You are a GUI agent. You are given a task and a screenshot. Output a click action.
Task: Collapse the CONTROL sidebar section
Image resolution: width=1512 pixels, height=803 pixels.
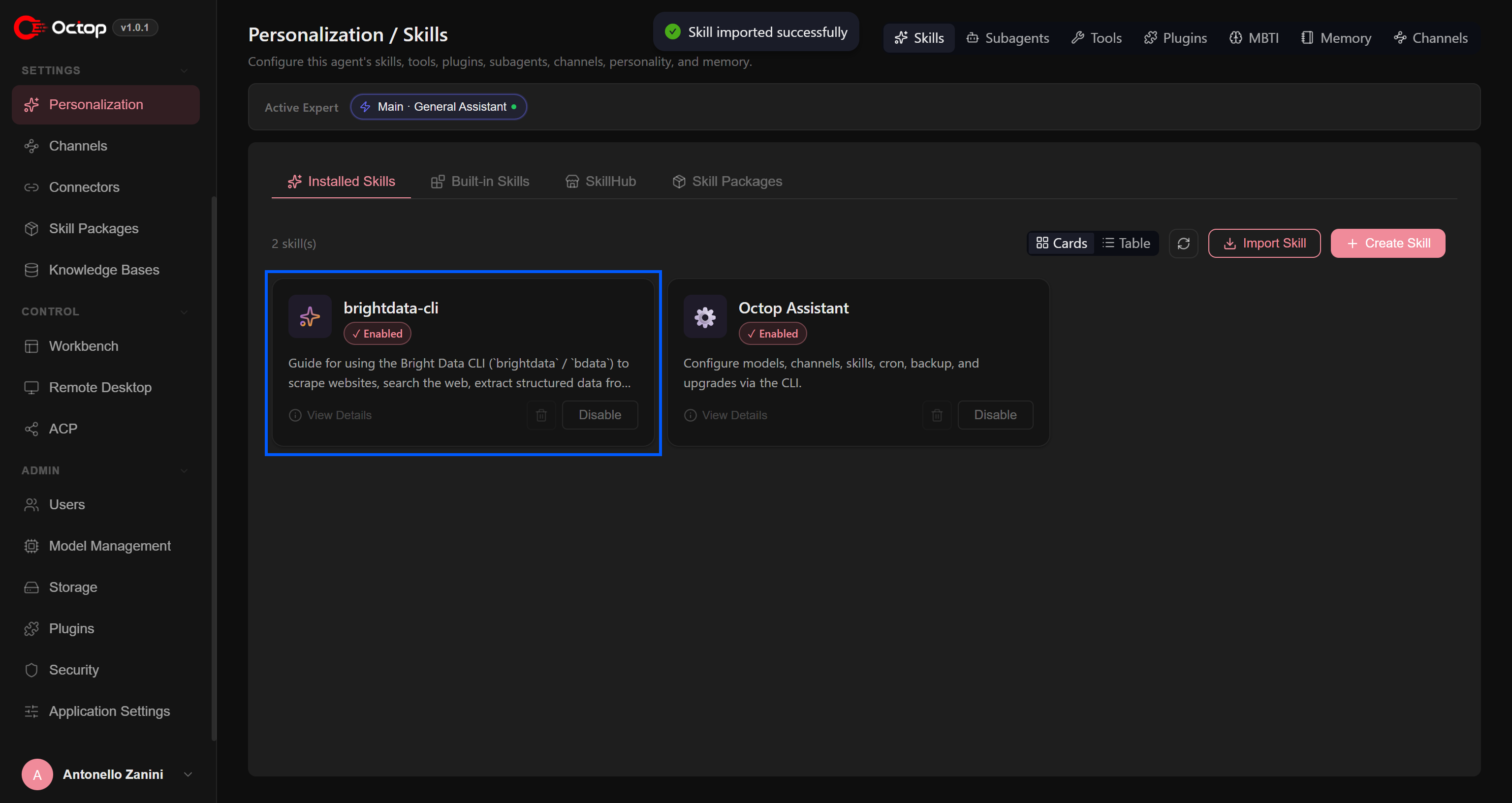184,311
